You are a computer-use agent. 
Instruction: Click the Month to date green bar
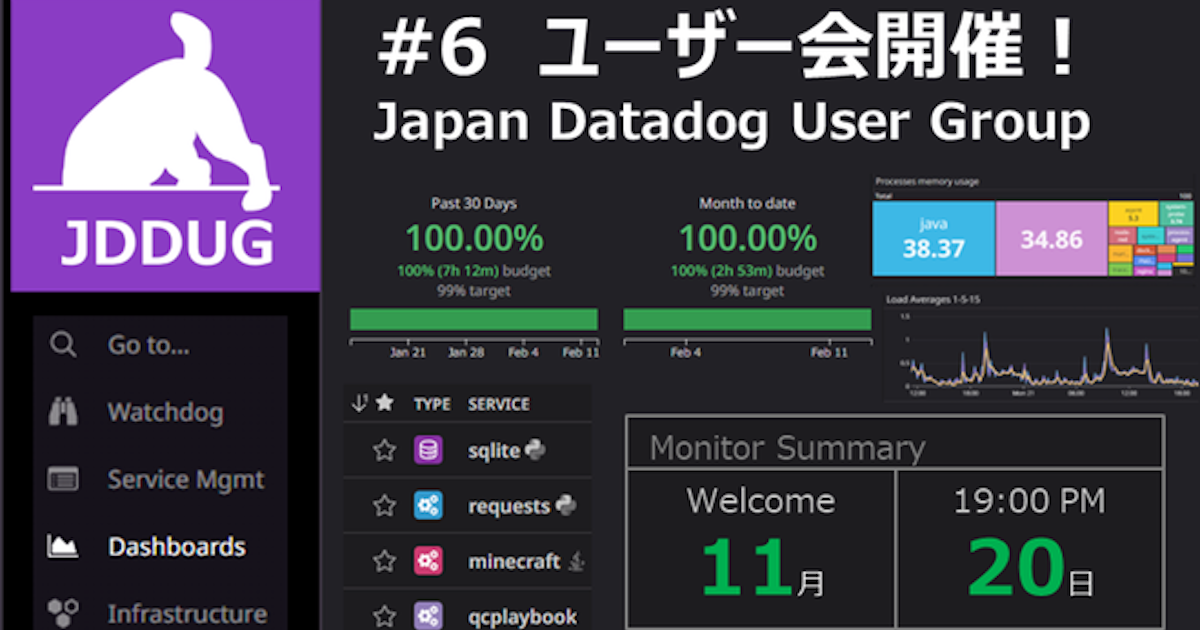tap(747, 319)
